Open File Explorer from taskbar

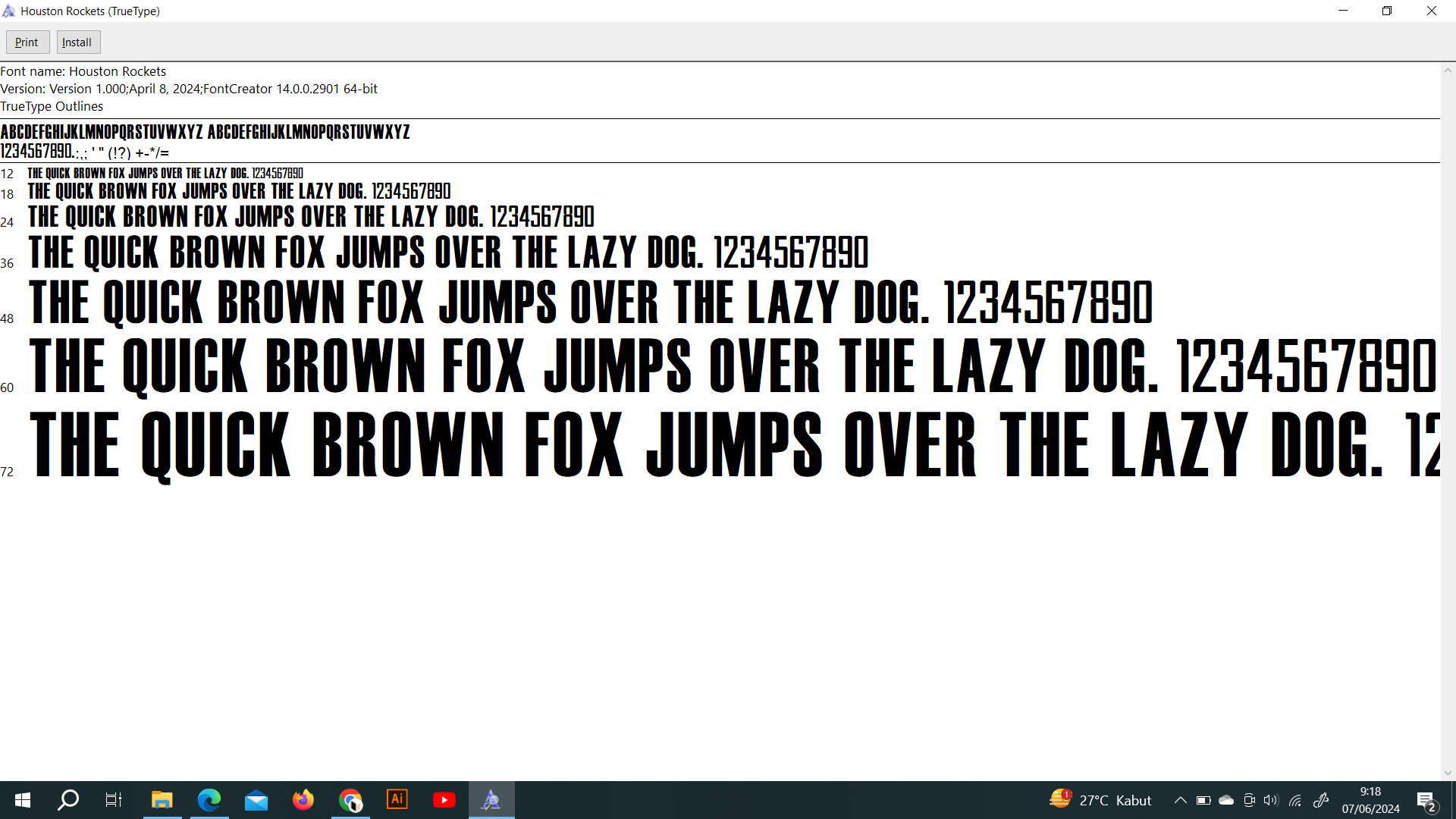tap(162, 800)
